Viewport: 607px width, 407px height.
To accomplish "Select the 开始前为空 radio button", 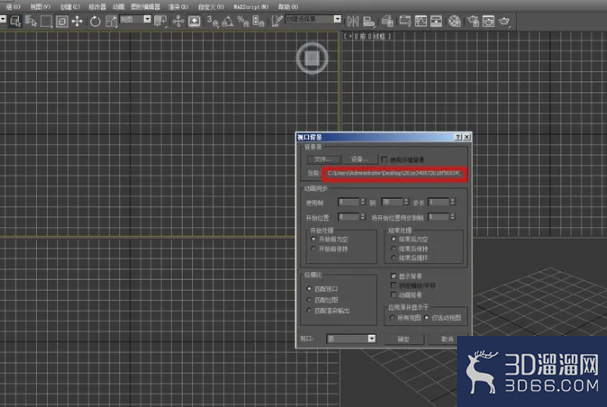I will 314,239.
